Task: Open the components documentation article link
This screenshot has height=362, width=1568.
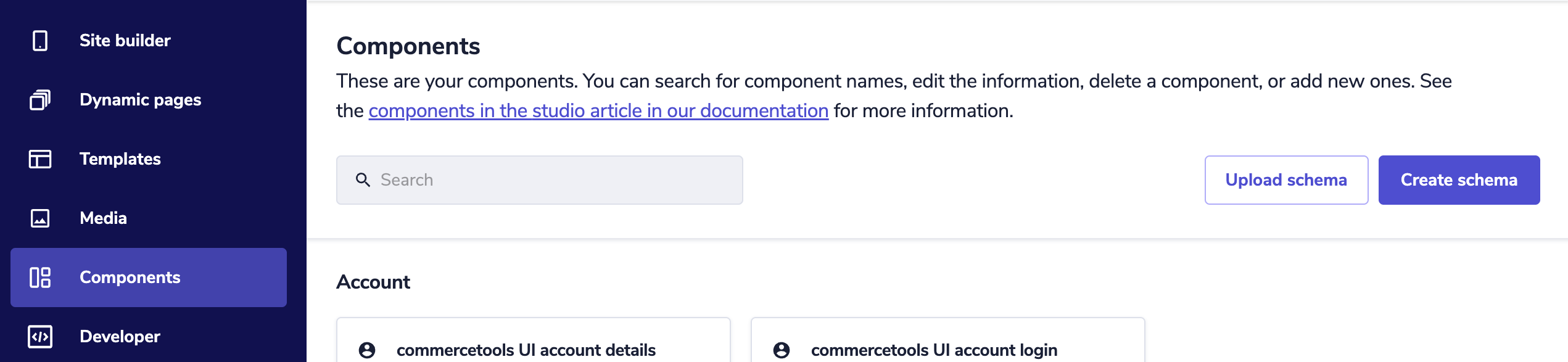Action: pos(598,111)
